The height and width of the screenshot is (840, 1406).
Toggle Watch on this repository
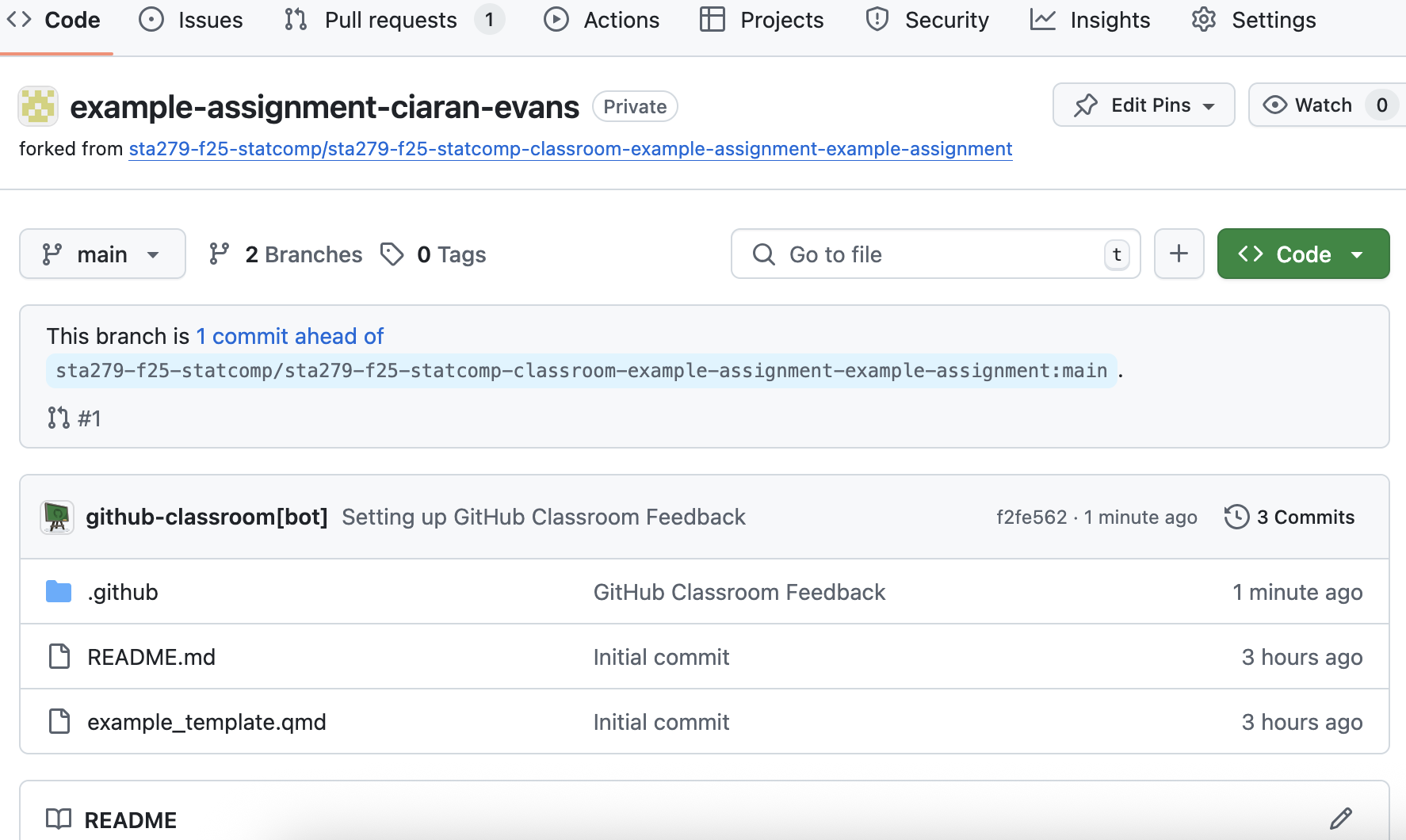pyautogui.click(x=1308, y=105)
